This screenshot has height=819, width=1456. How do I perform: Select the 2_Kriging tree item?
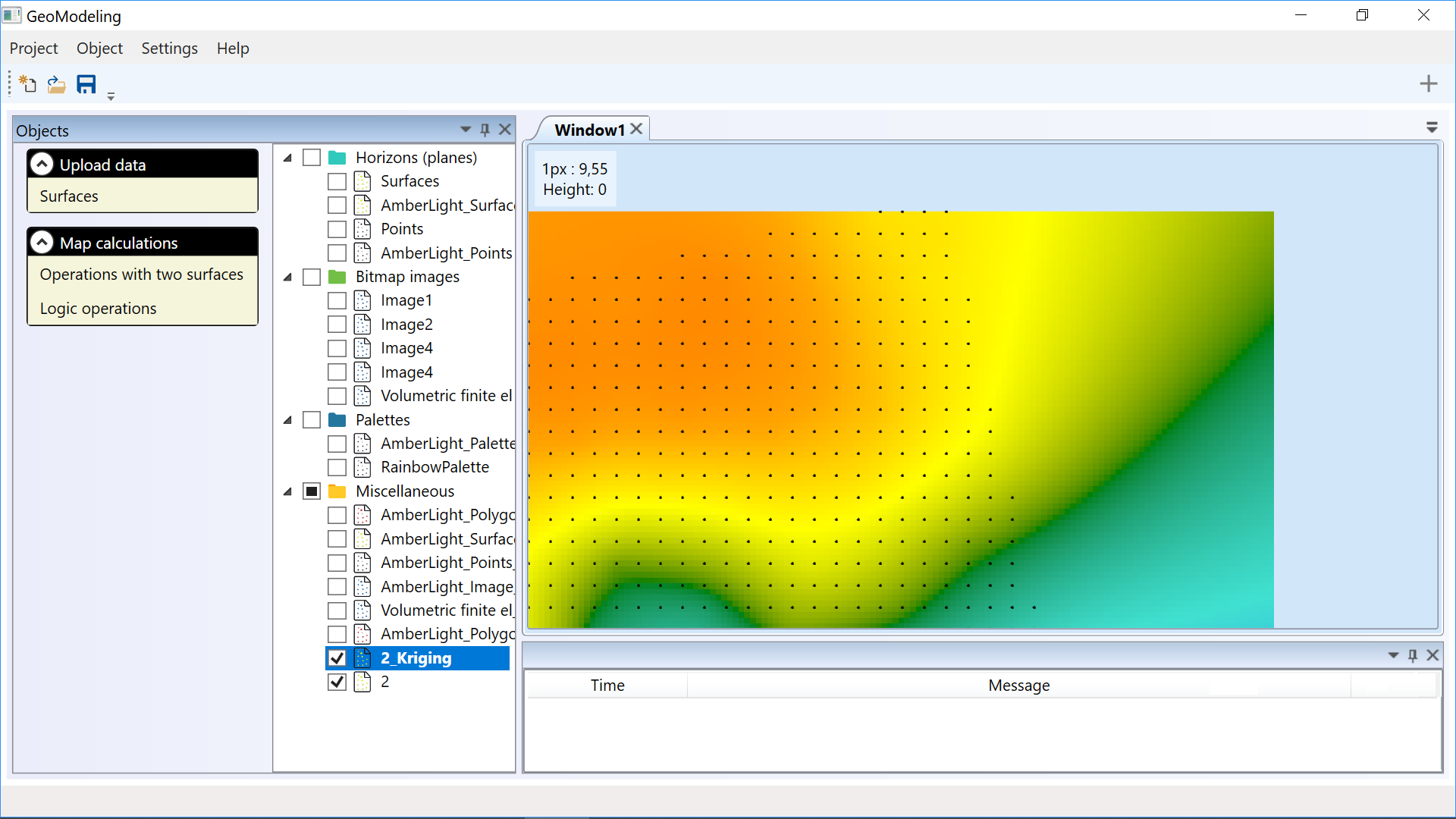(416, 658)
